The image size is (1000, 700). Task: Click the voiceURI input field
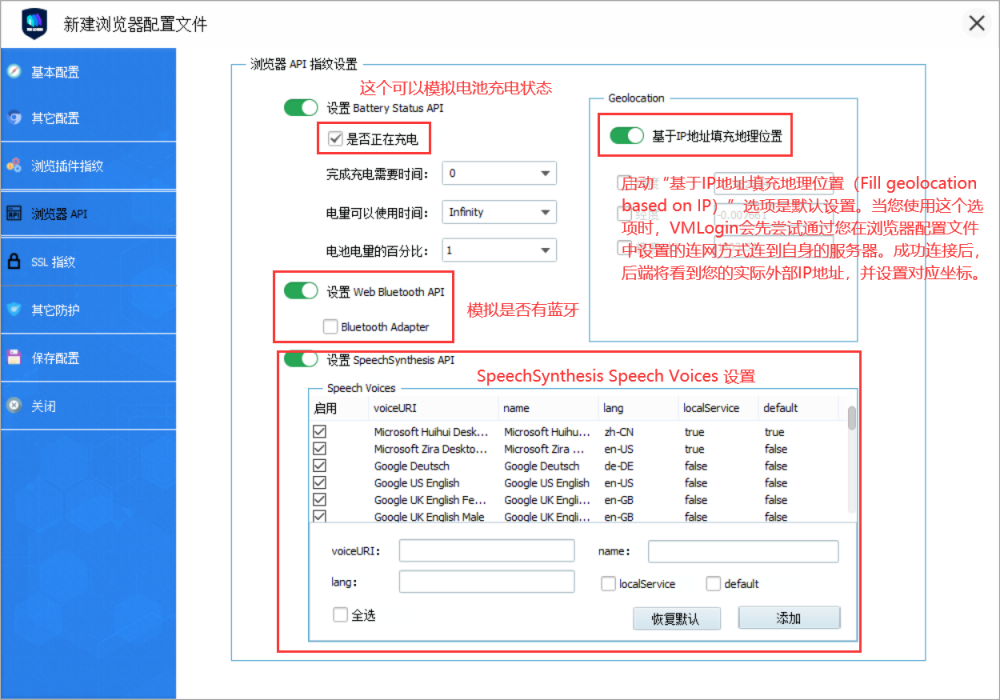[487, 551]
